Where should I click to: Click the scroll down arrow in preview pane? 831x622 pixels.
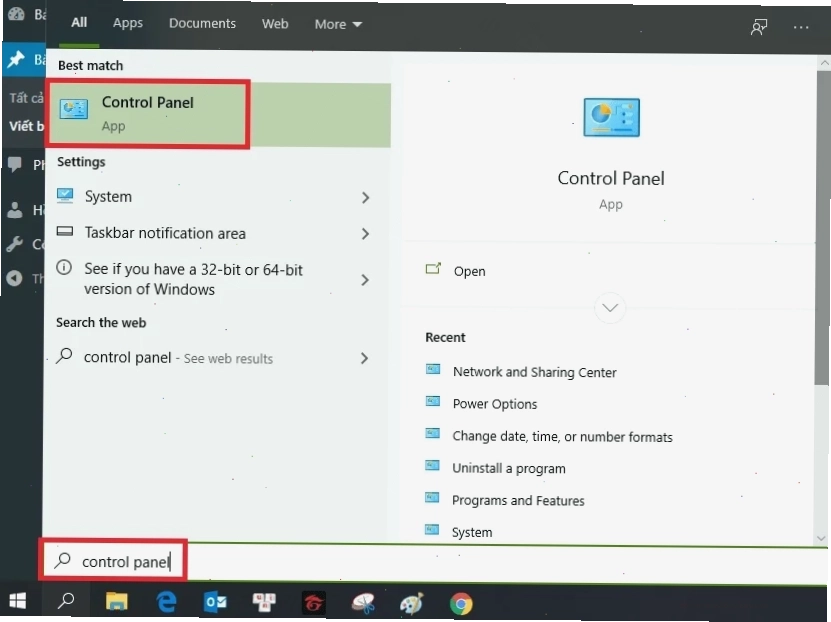(x=822, y=538)
